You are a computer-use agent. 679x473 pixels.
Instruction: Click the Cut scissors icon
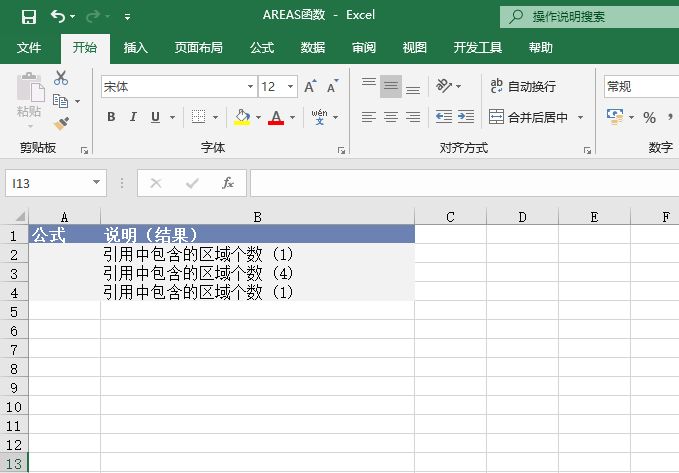point(61,78)
